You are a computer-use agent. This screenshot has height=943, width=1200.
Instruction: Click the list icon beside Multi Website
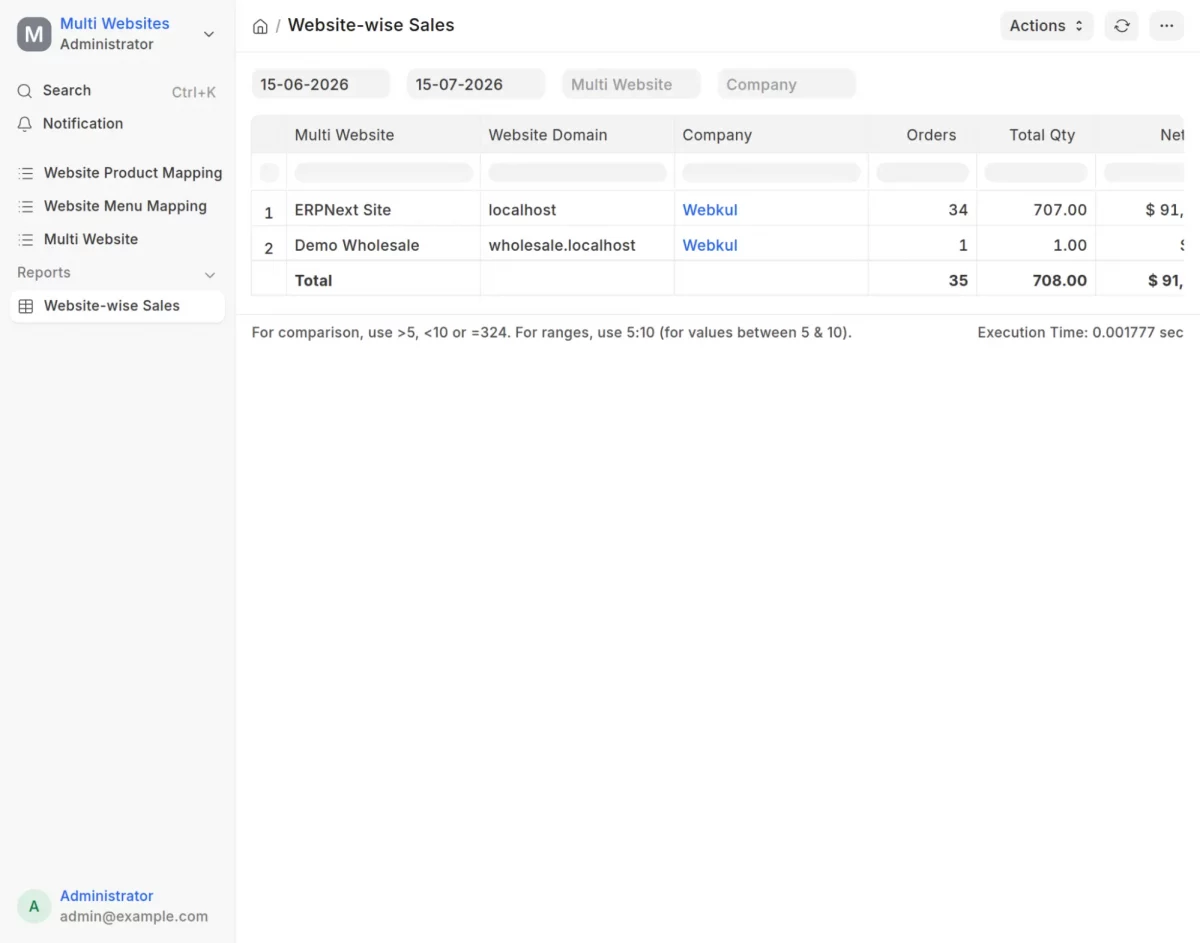26,240
